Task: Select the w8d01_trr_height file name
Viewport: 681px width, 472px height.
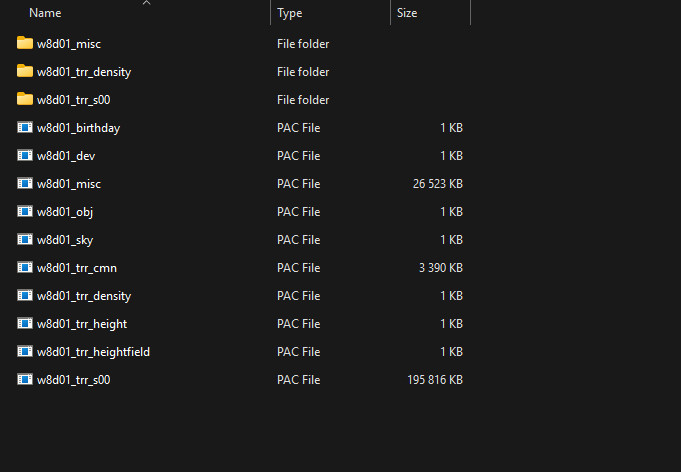Action: pos(82,324)
